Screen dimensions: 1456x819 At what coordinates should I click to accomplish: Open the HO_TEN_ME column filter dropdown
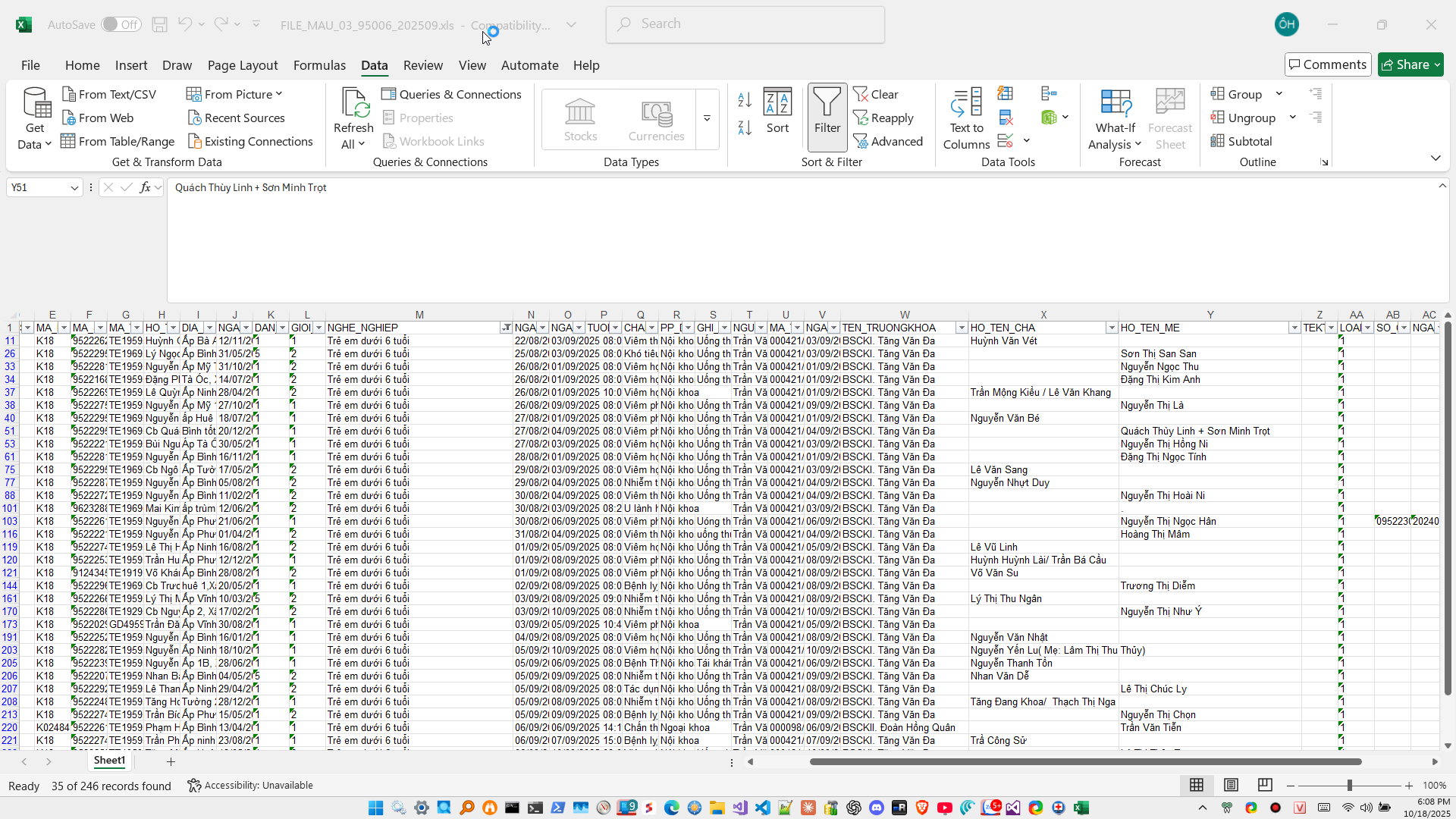click(1294, 328)
